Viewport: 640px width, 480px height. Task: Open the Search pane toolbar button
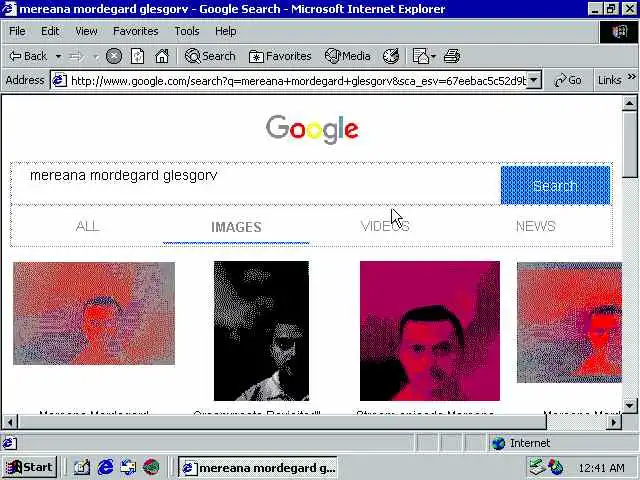[210, 56]
